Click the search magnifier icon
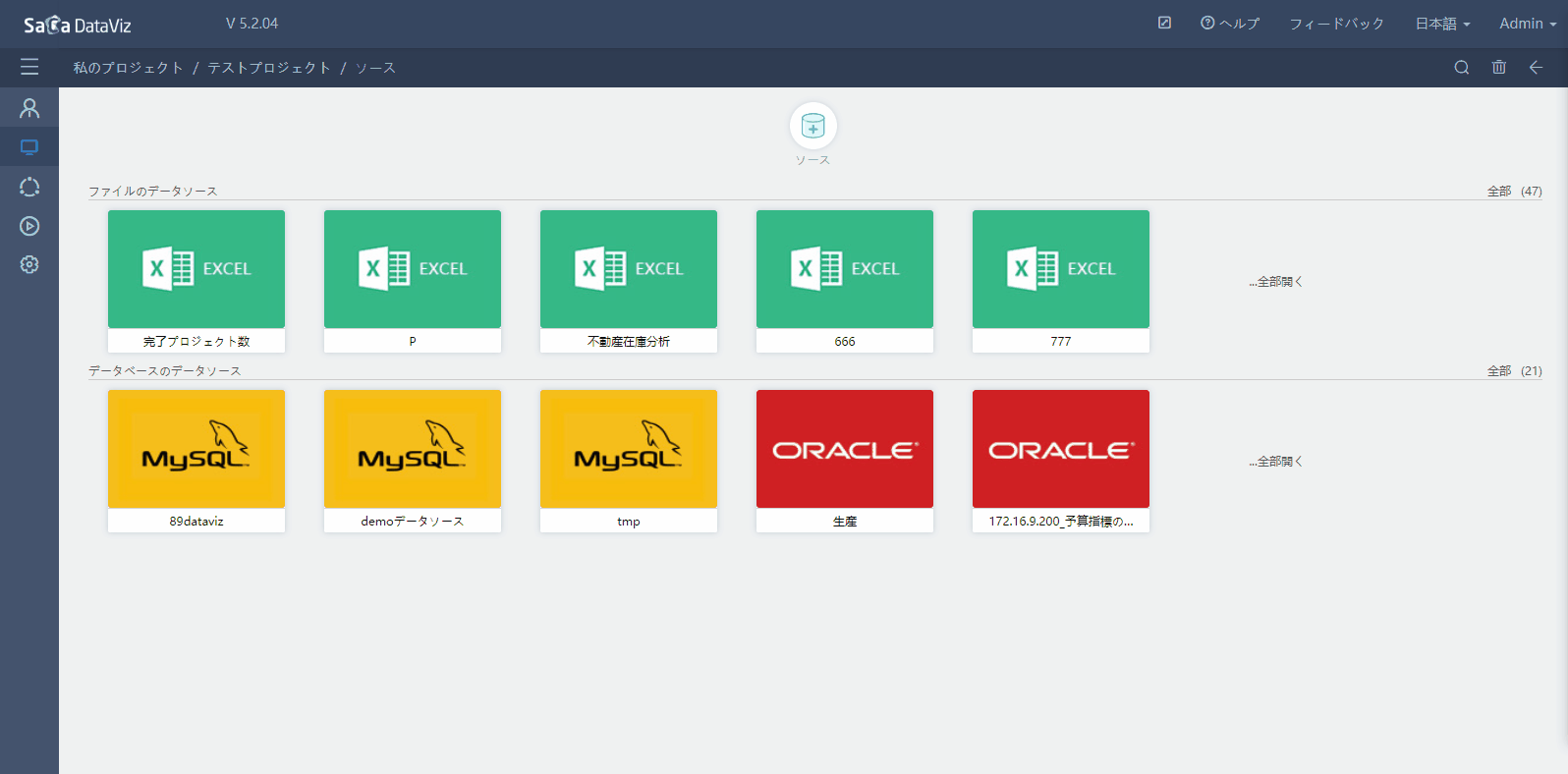 pos(1462,67)
